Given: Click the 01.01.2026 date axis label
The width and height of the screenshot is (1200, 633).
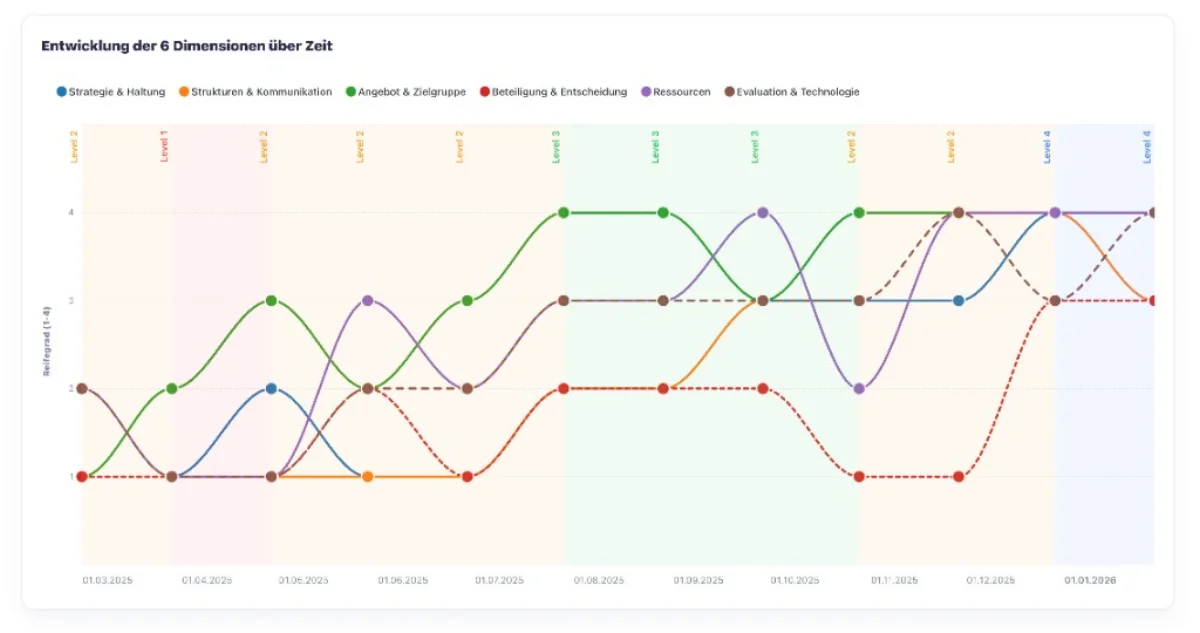Looking at the screenshot, I should (1089, 580).
